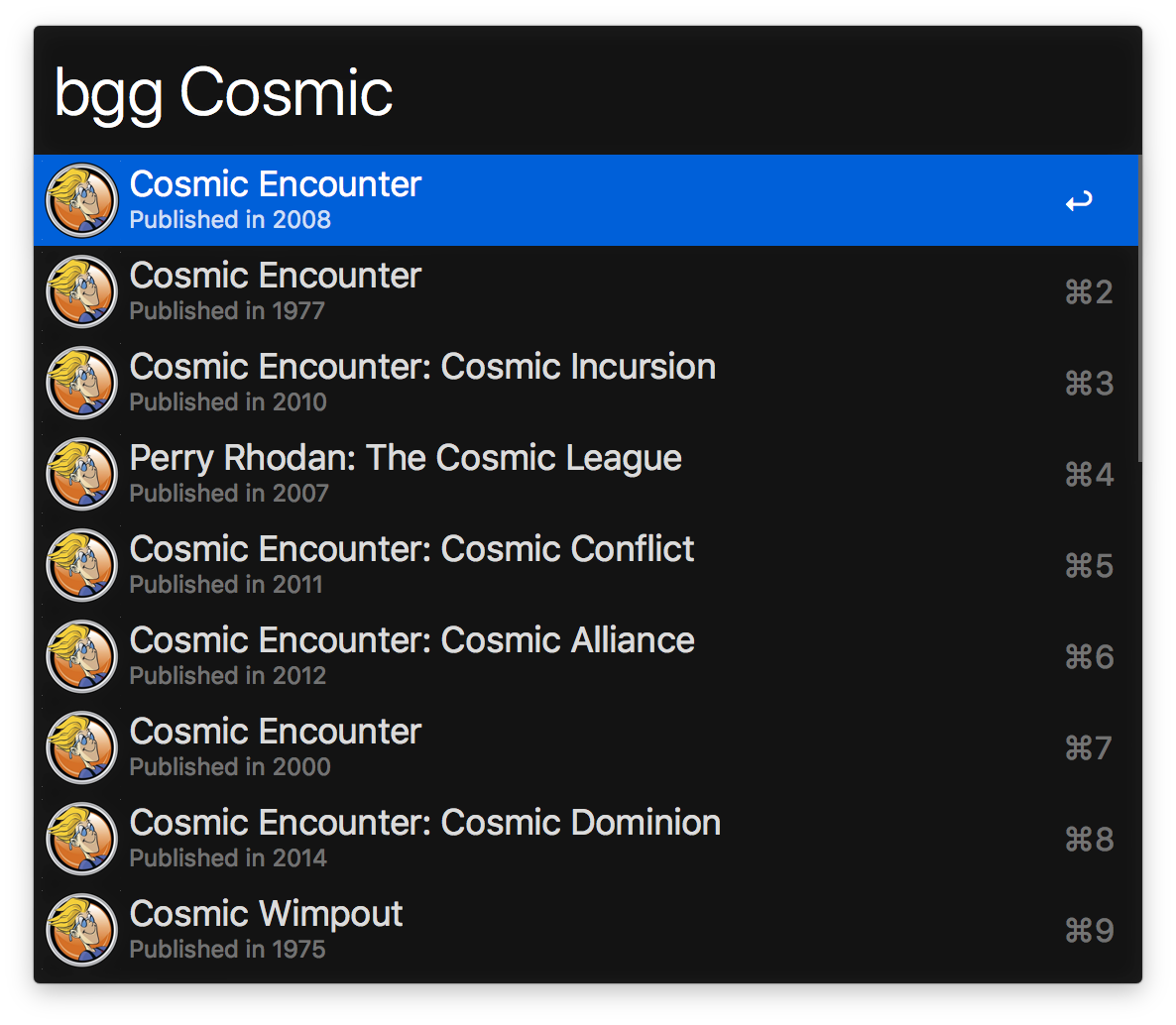
Task: Click the 'Published in 2011' subtitle
Action: click(226, 585)
